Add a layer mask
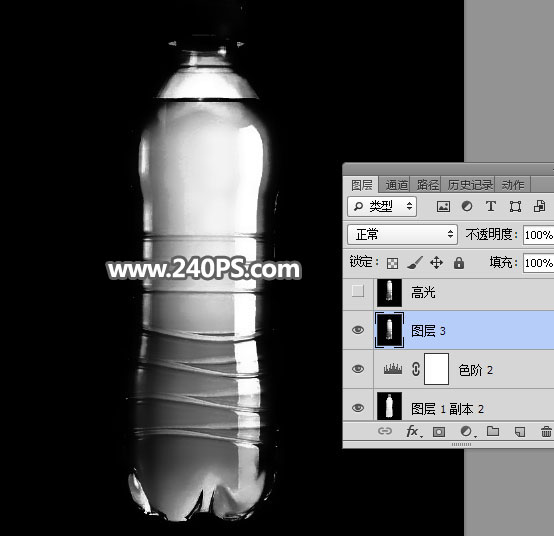554x536 pixels. pos(439,432)
